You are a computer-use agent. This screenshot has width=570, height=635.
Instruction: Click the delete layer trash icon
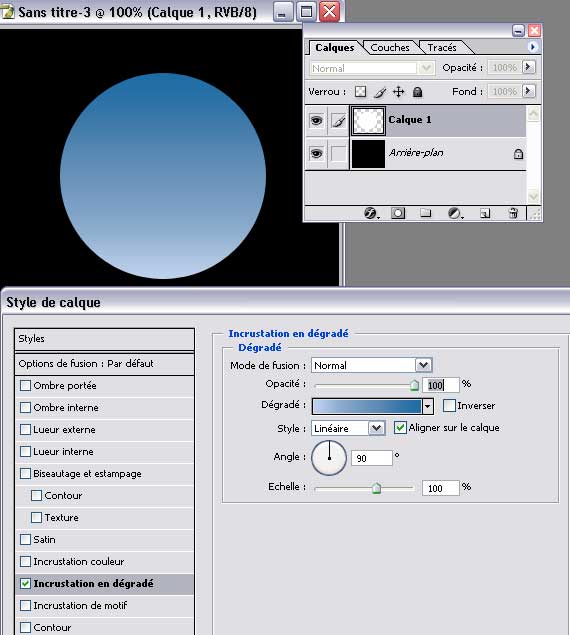[x=513, y=213]
